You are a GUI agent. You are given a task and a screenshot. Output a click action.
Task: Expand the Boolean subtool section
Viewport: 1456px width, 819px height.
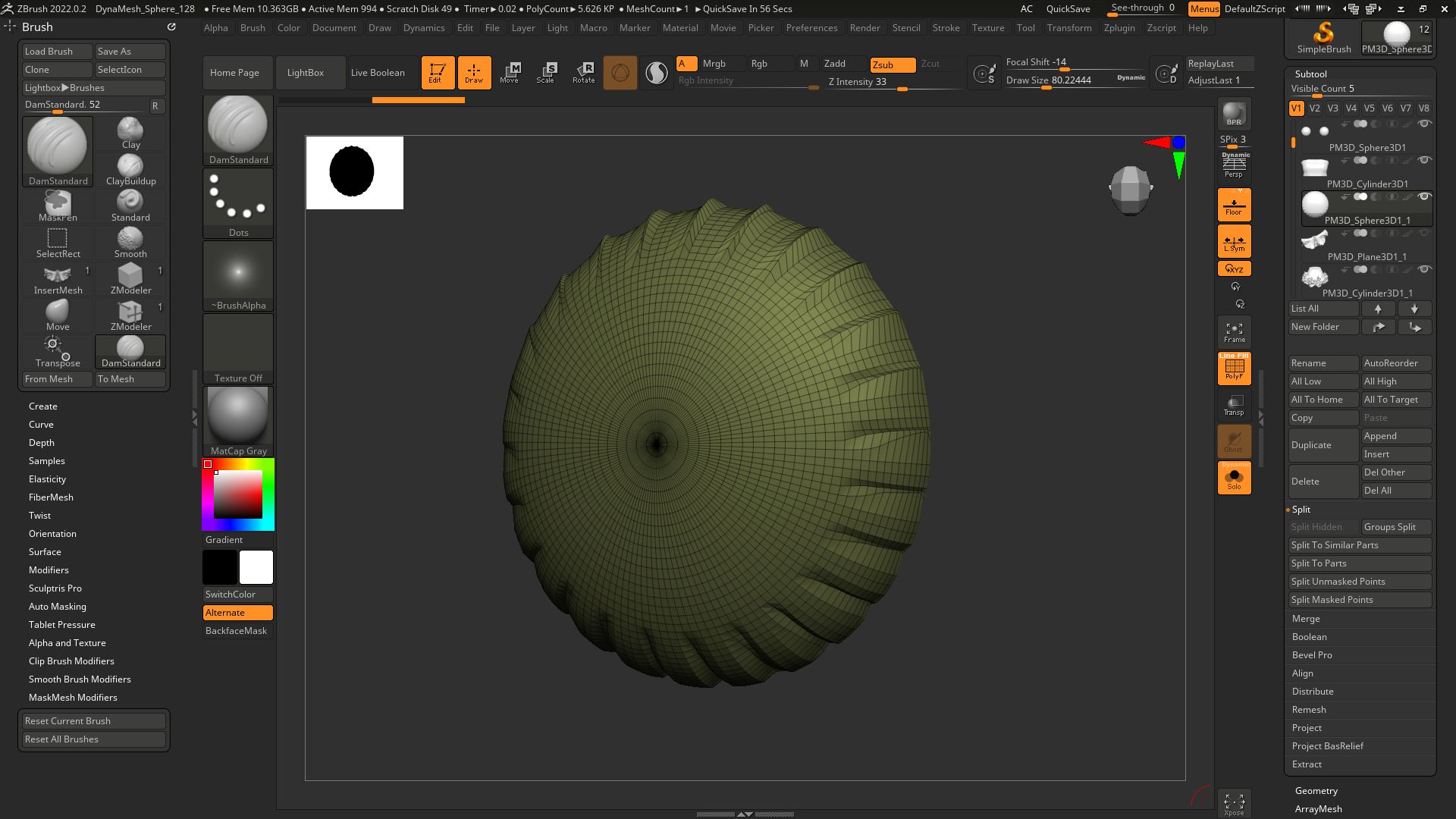coord(1310,637)
